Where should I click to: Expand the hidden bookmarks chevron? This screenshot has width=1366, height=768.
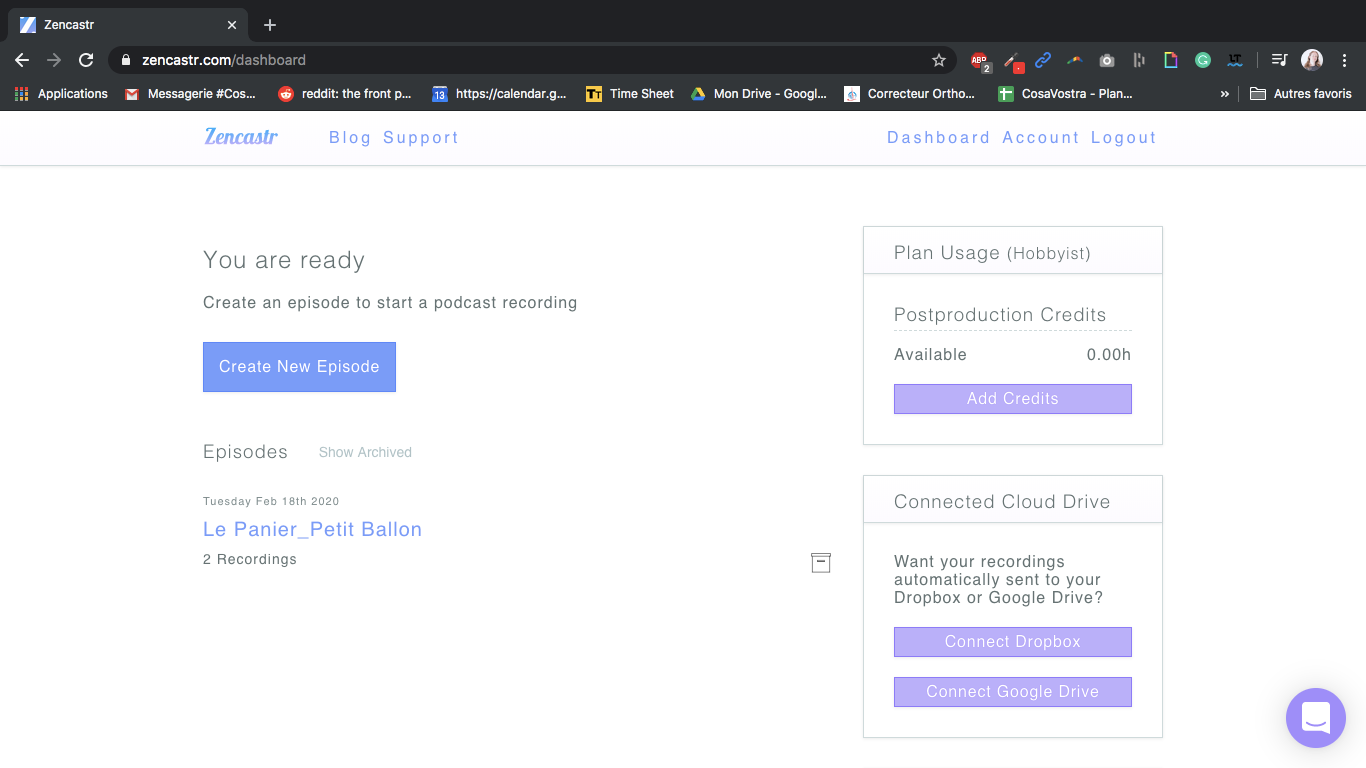(x=1225, y=94)
